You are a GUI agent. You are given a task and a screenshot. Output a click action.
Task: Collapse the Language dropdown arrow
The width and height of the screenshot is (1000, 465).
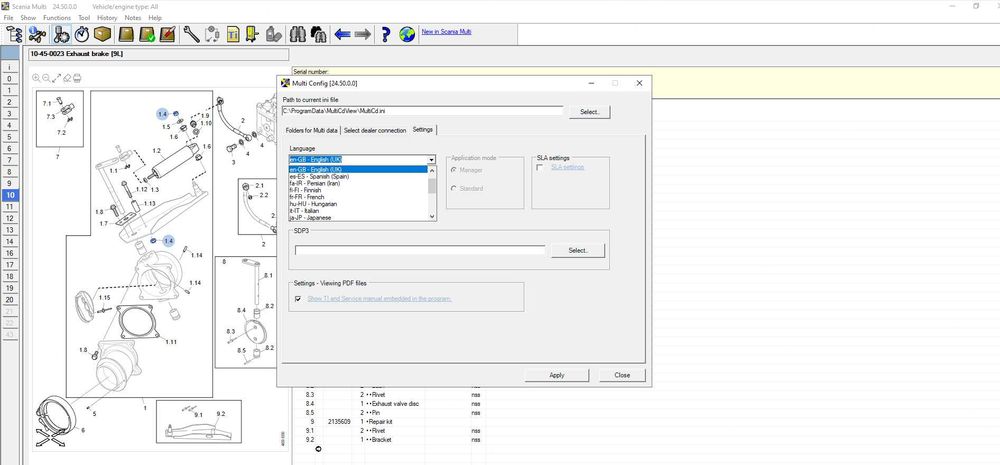point(432,159)
